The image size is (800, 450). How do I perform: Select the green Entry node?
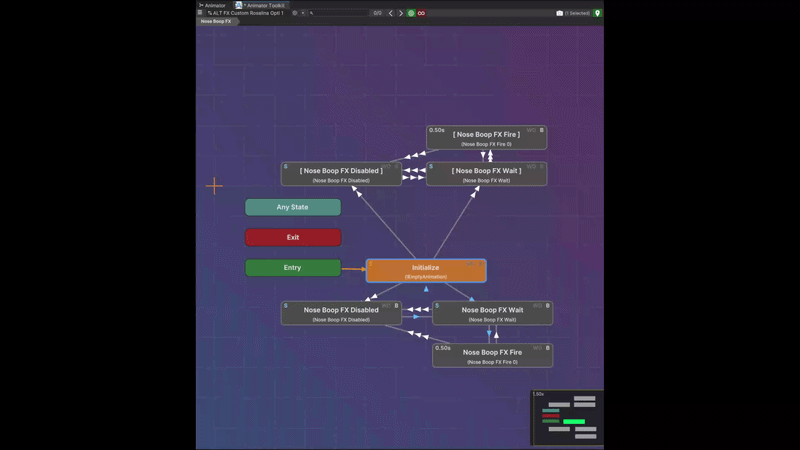pos(293,267)
